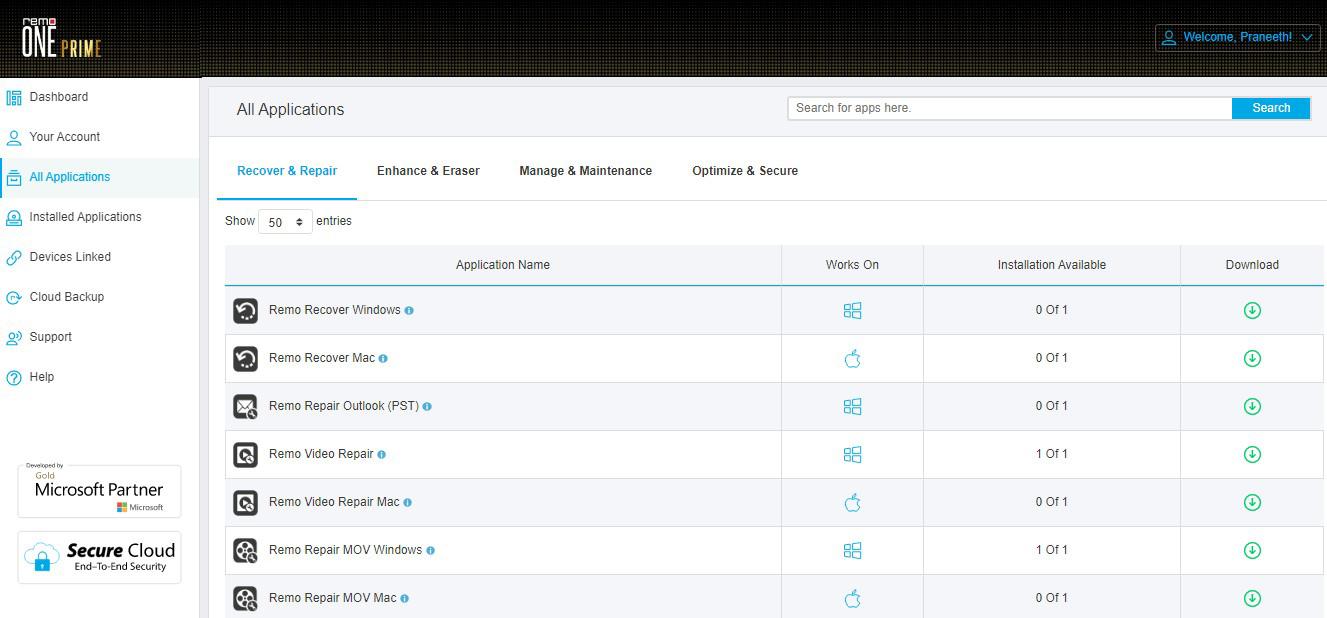The width and height of the screenshot is (1327, 618).
Task: Click the Remo Video Repair Mac app icon
Action: [246, 502]
